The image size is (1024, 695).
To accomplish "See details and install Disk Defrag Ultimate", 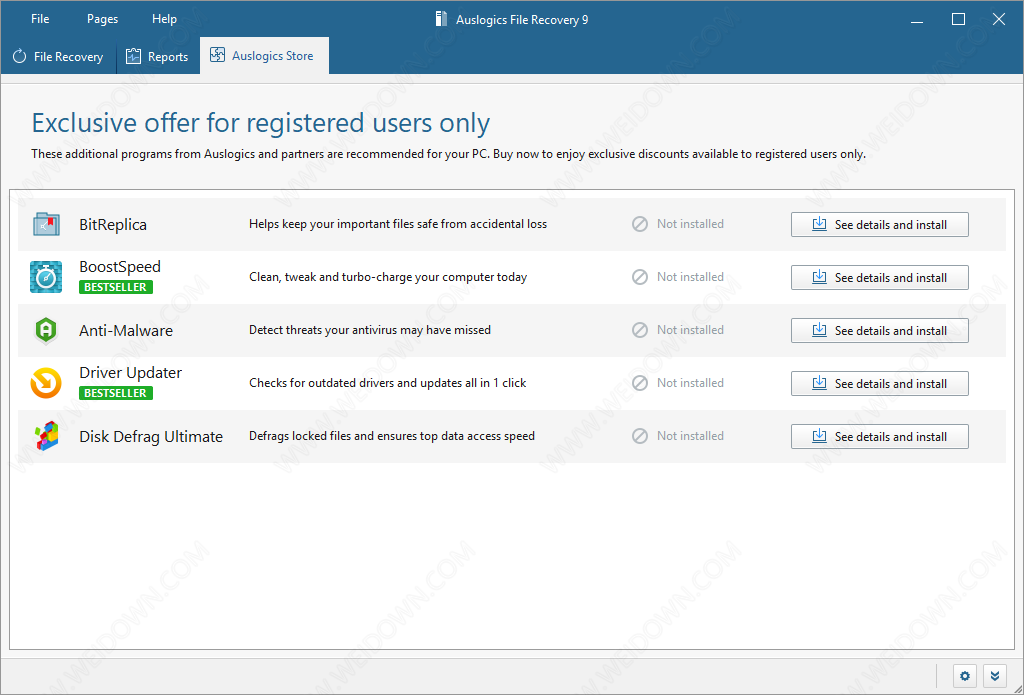I will point(880,436).
